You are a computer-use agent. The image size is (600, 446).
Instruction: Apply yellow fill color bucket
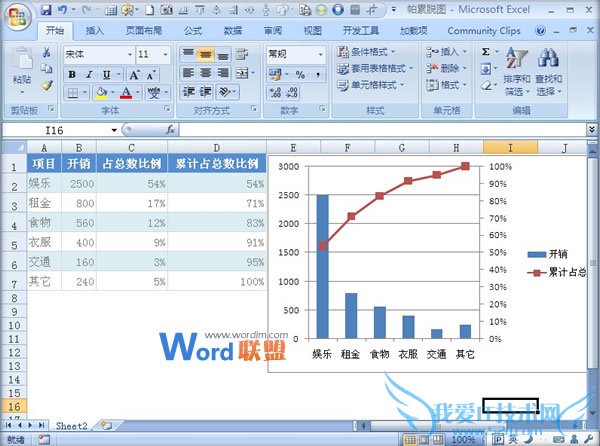pos(102,93)
